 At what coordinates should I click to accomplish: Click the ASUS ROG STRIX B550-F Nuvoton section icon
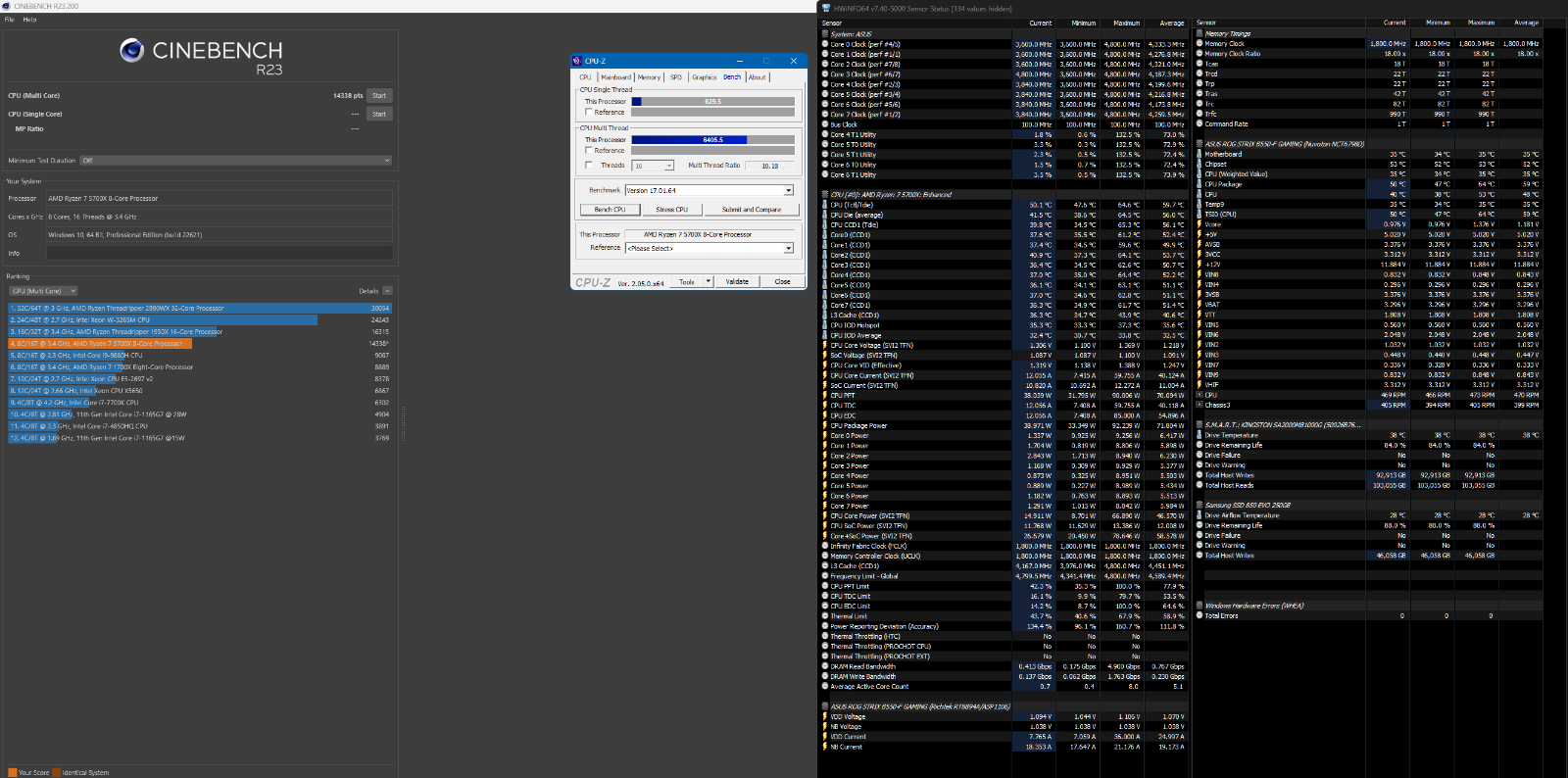click(1200, 144)
